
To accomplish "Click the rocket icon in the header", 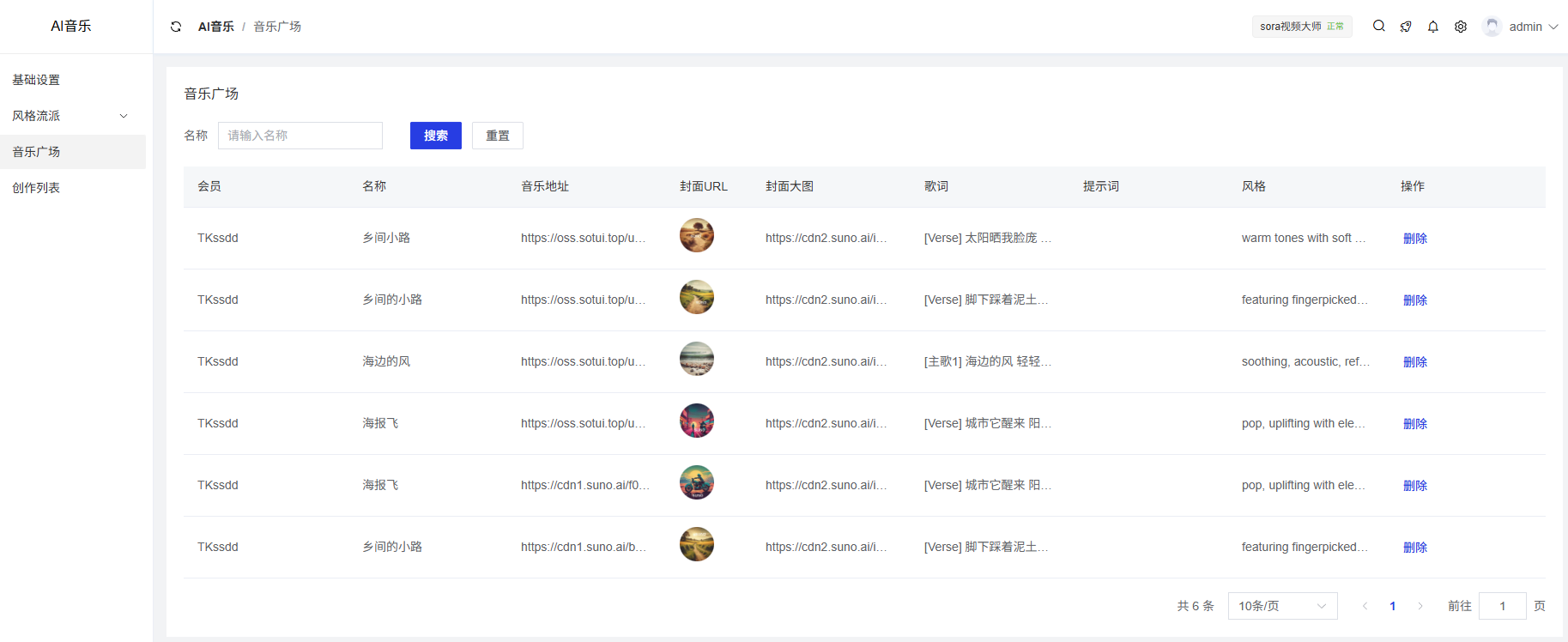I will pos(1406,27).
